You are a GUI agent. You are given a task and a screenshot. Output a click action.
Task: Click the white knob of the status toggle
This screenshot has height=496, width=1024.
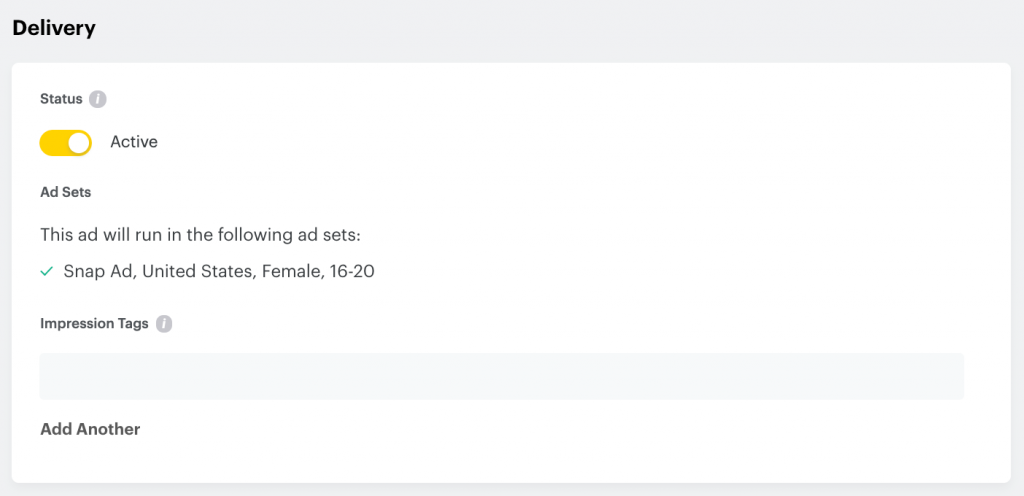(x=78, y=143)
